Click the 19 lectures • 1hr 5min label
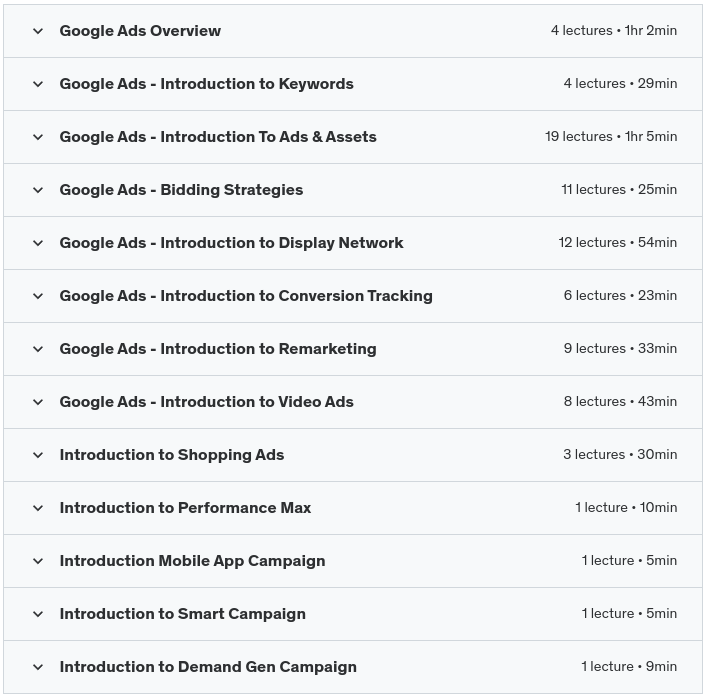 610,137
